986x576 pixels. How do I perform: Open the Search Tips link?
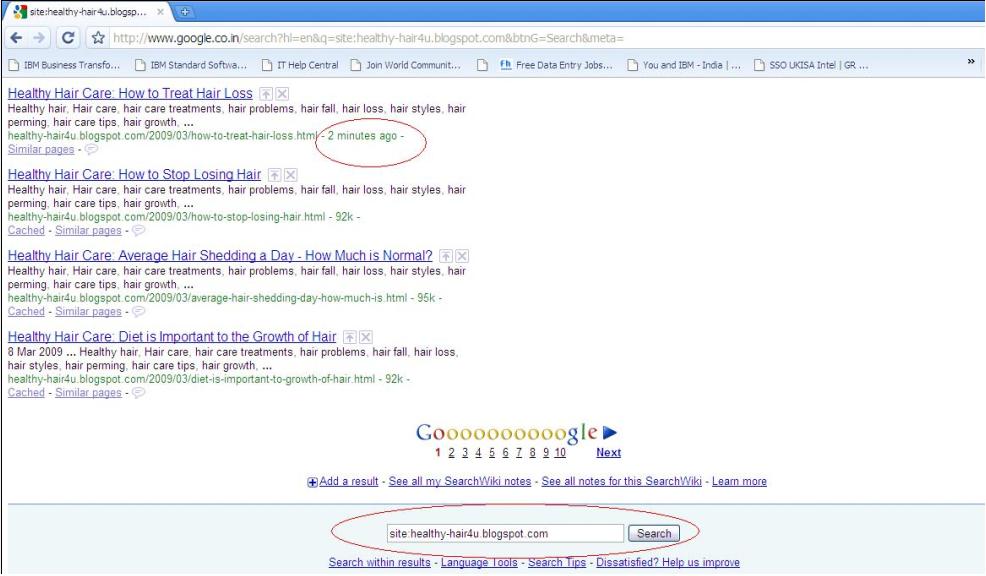[557, 563]
